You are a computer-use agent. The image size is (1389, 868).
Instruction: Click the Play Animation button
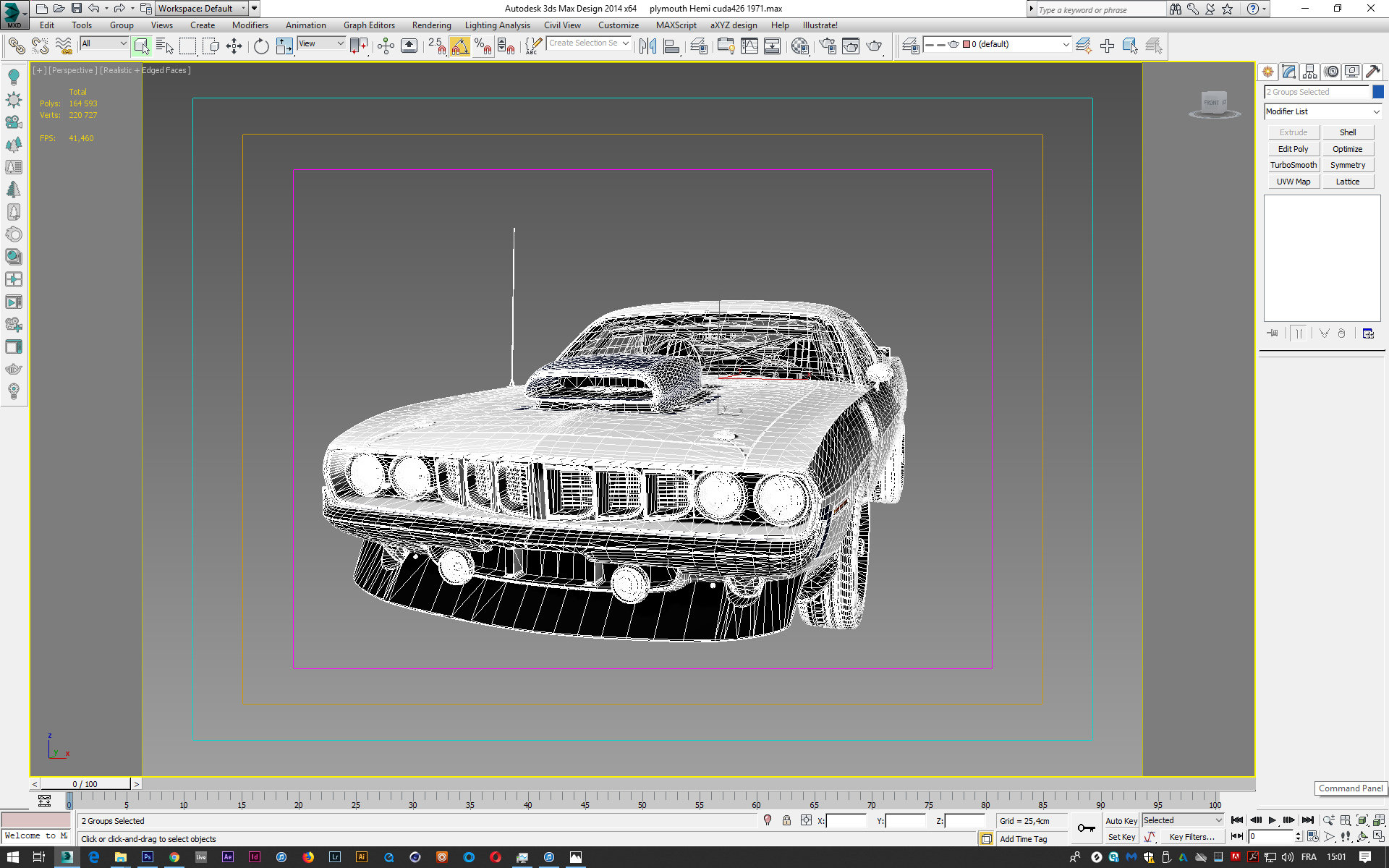coord(1273,820)
